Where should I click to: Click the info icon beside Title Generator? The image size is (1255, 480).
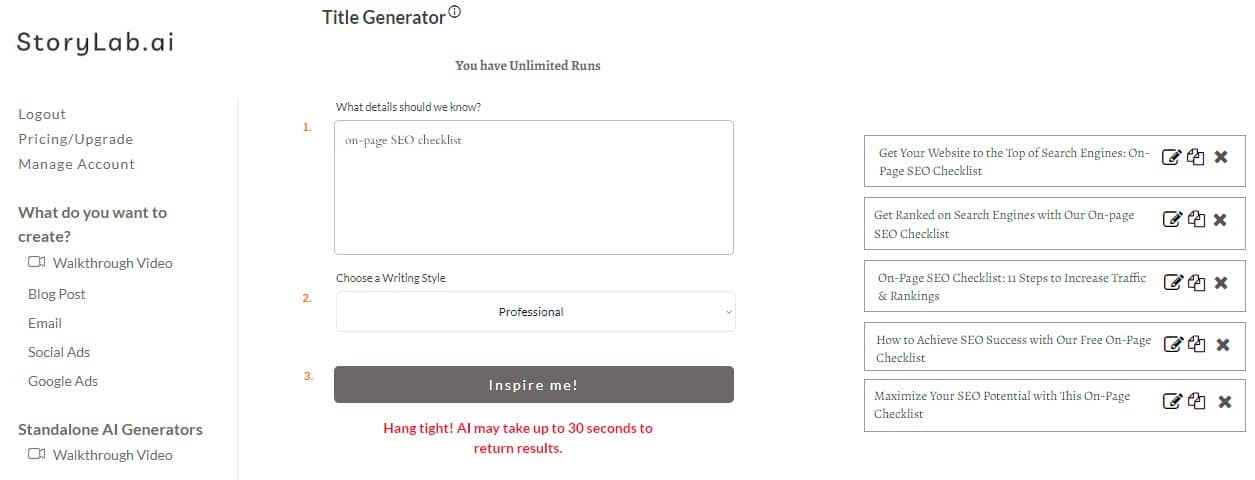pos(455,13)
